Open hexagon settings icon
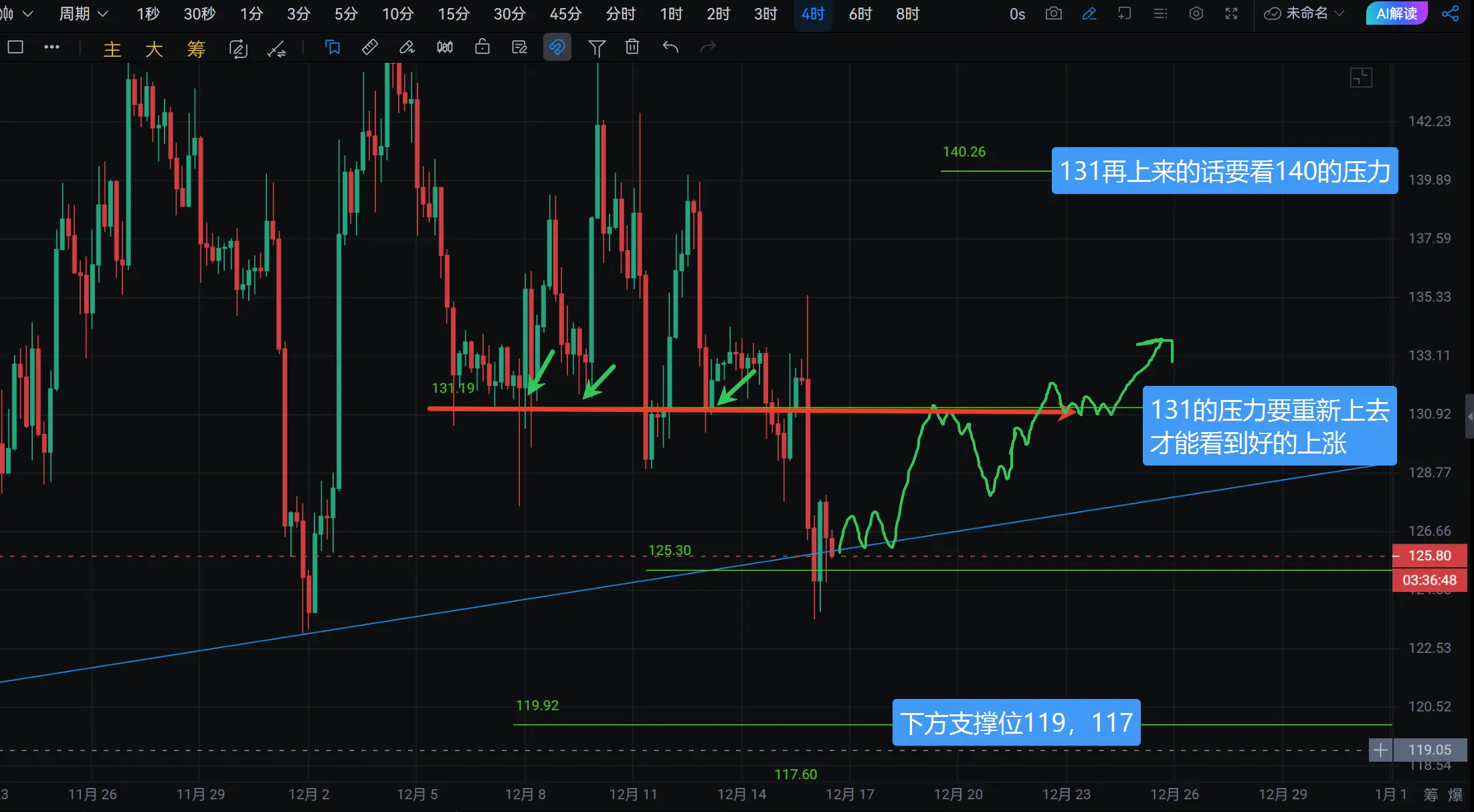Image resolution: width=1474 pixels, height=812 pixels. [x=1196, y=13]
